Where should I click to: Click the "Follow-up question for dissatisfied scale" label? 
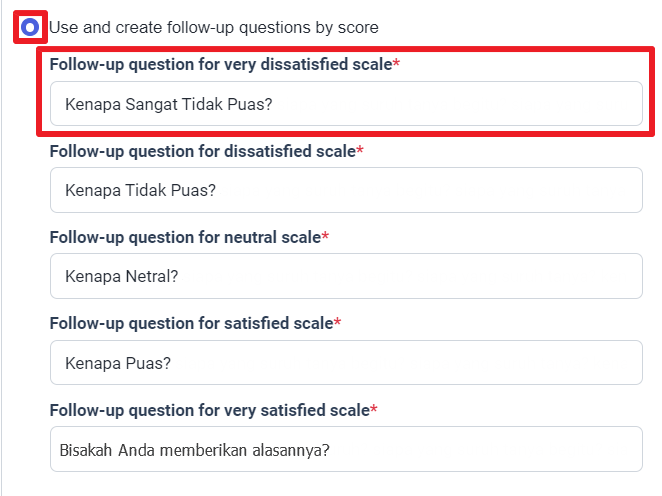pyautogui.click(x=202, y=151)
